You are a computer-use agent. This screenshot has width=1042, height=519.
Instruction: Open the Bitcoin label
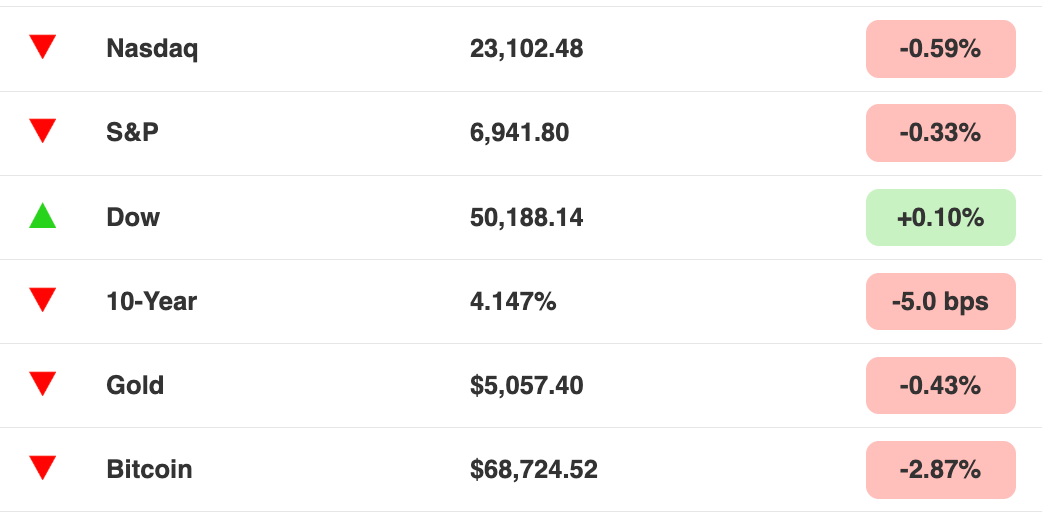tap(150, 469)
